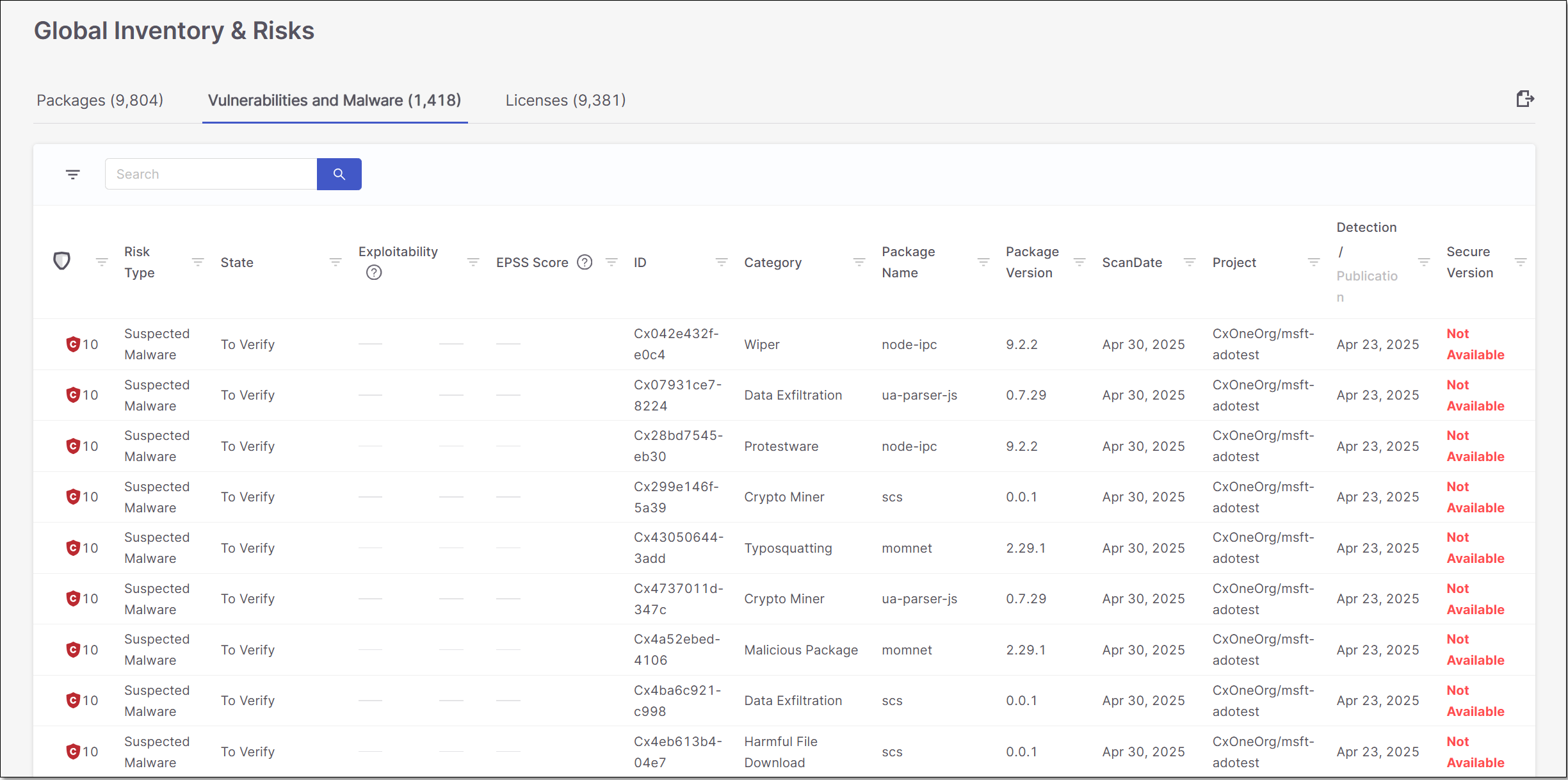Viewport: 1568px width, 780px height.
Task: Click the ID Cx43050644-3add
Action: [679, 548]
